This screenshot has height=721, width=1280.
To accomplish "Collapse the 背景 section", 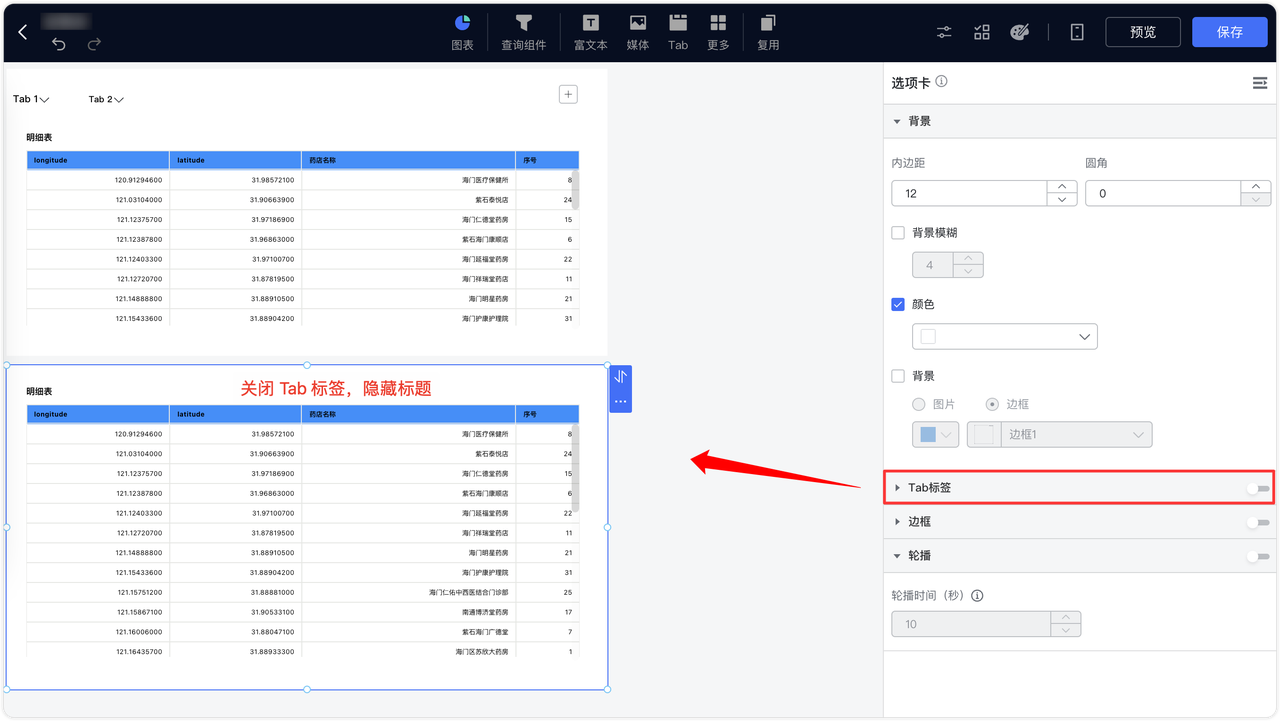I will tap(897, 121).
